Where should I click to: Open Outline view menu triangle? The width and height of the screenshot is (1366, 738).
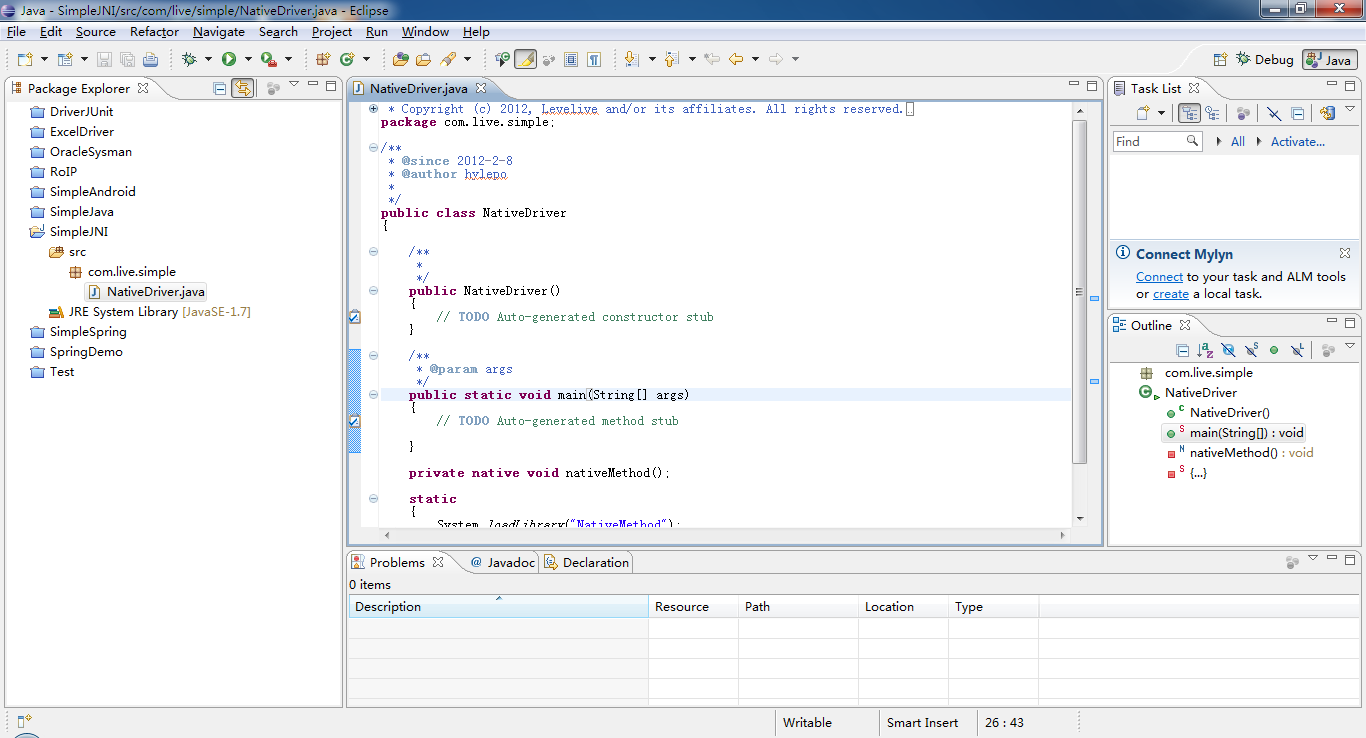click(1350, 347)
